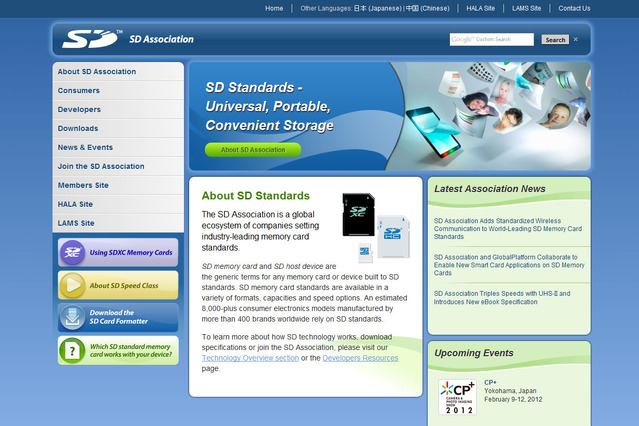This screenshot has width=639, height=426.
Task: Click the SD logo in header
Action: point(92,39)
